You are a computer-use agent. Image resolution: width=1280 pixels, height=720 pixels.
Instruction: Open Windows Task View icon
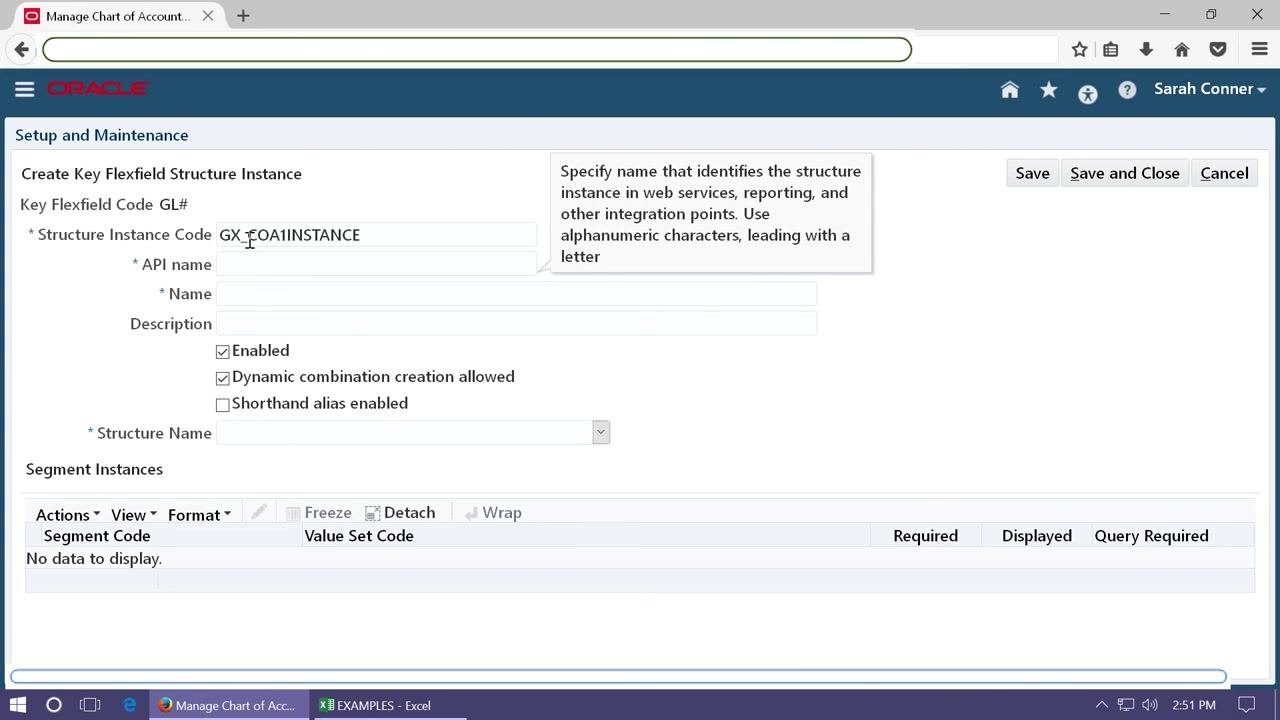click(90, 705)
